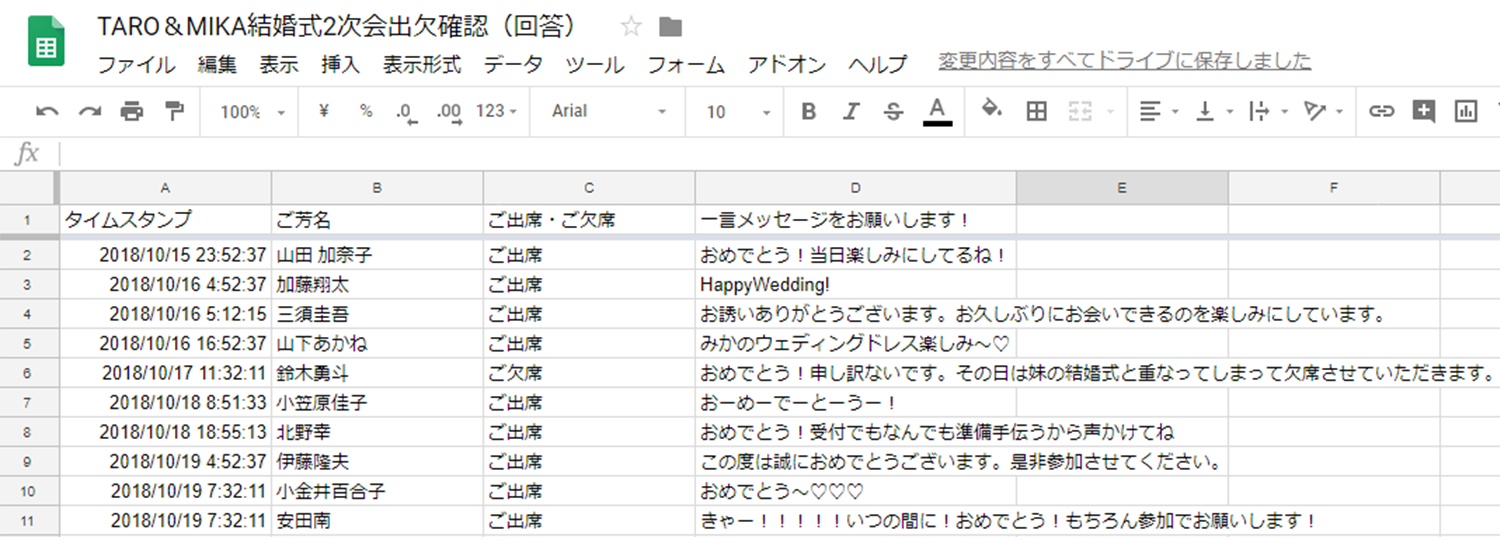Select column C header

(589, 188)
